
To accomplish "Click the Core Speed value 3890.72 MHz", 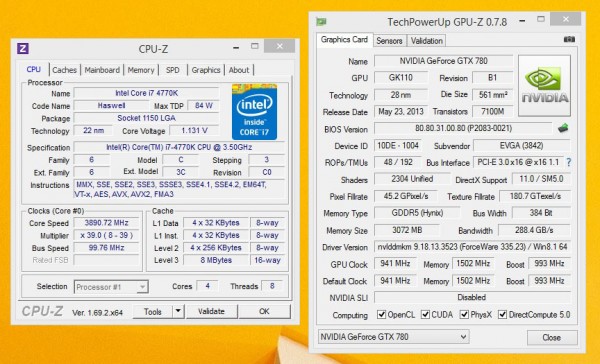I will [106, 223].
